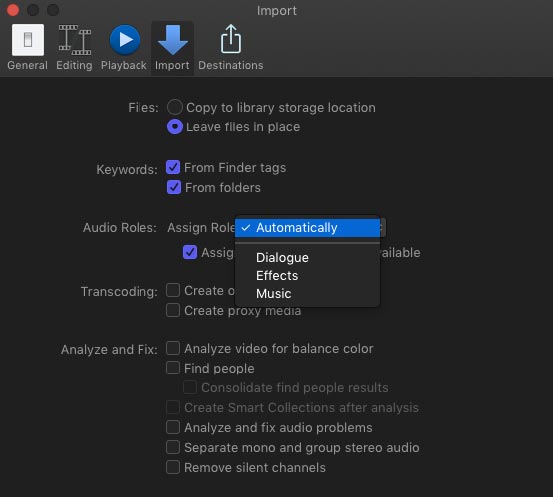The width and height of the screenshot is (553, 497).
Task: Enable Create optimized media checkbox
Action: pyautogui.click(x=173, y=290)
